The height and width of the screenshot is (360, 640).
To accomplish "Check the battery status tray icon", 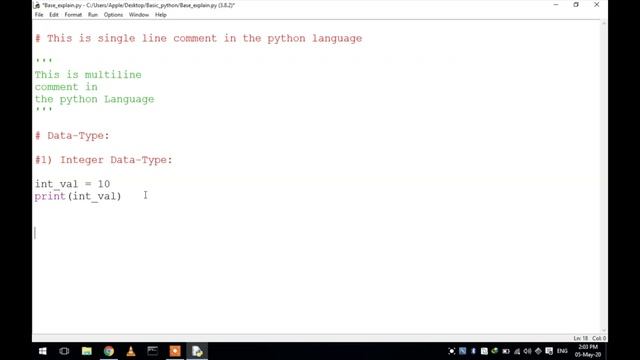I will (506, 351).
